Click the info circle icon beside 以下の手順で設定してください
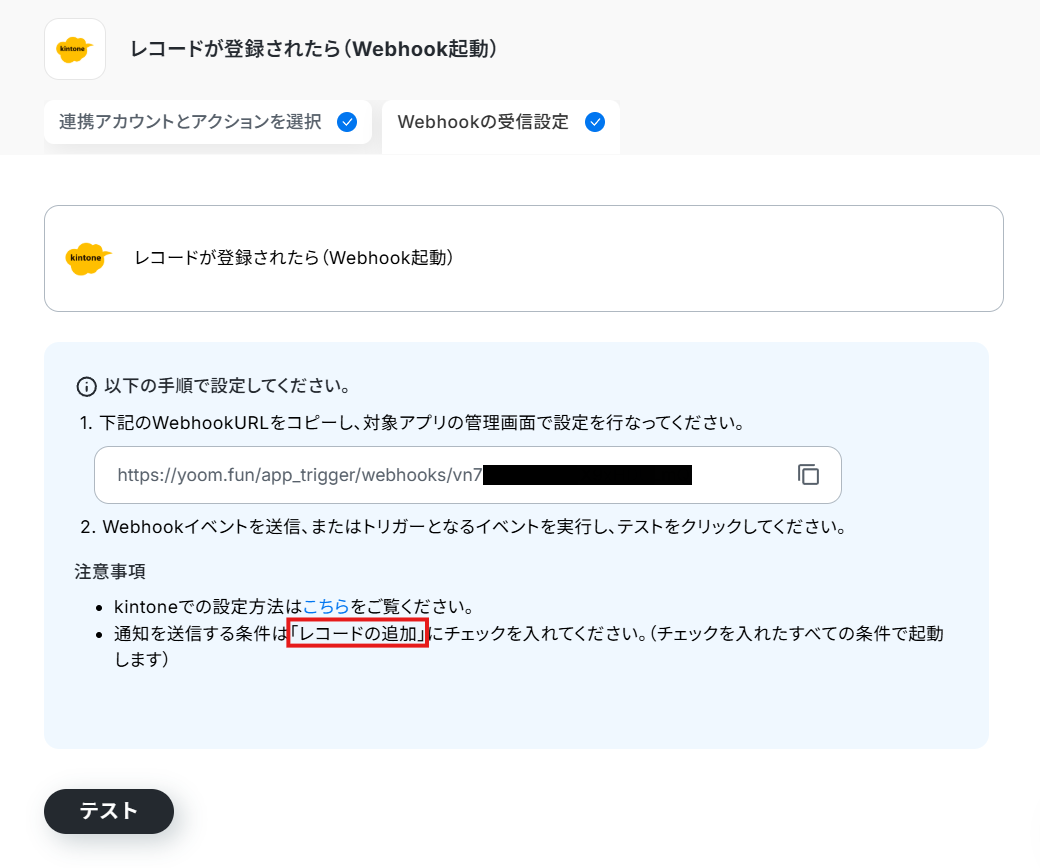The image size is (1040, 868). [x=86, y=387]
